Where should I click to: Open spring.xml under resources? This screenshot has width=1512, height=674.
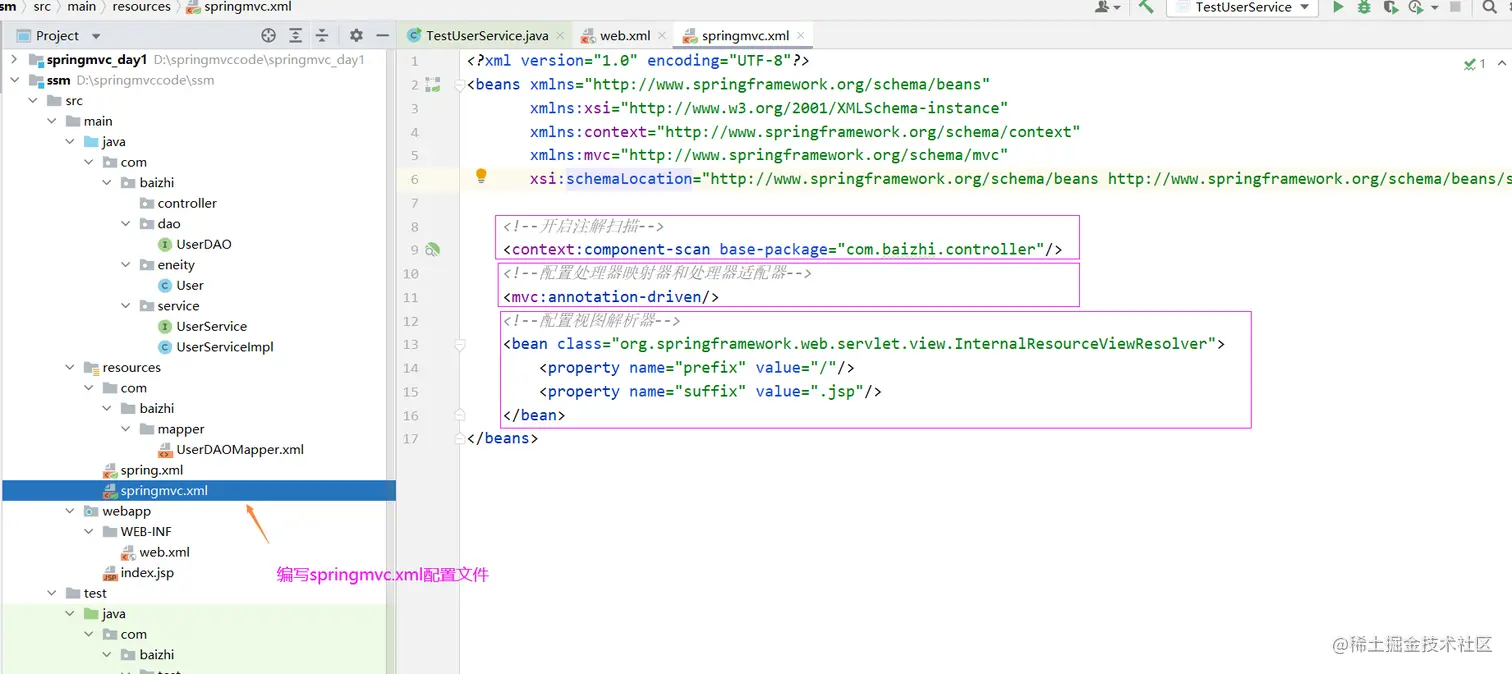tap(152, 470)
